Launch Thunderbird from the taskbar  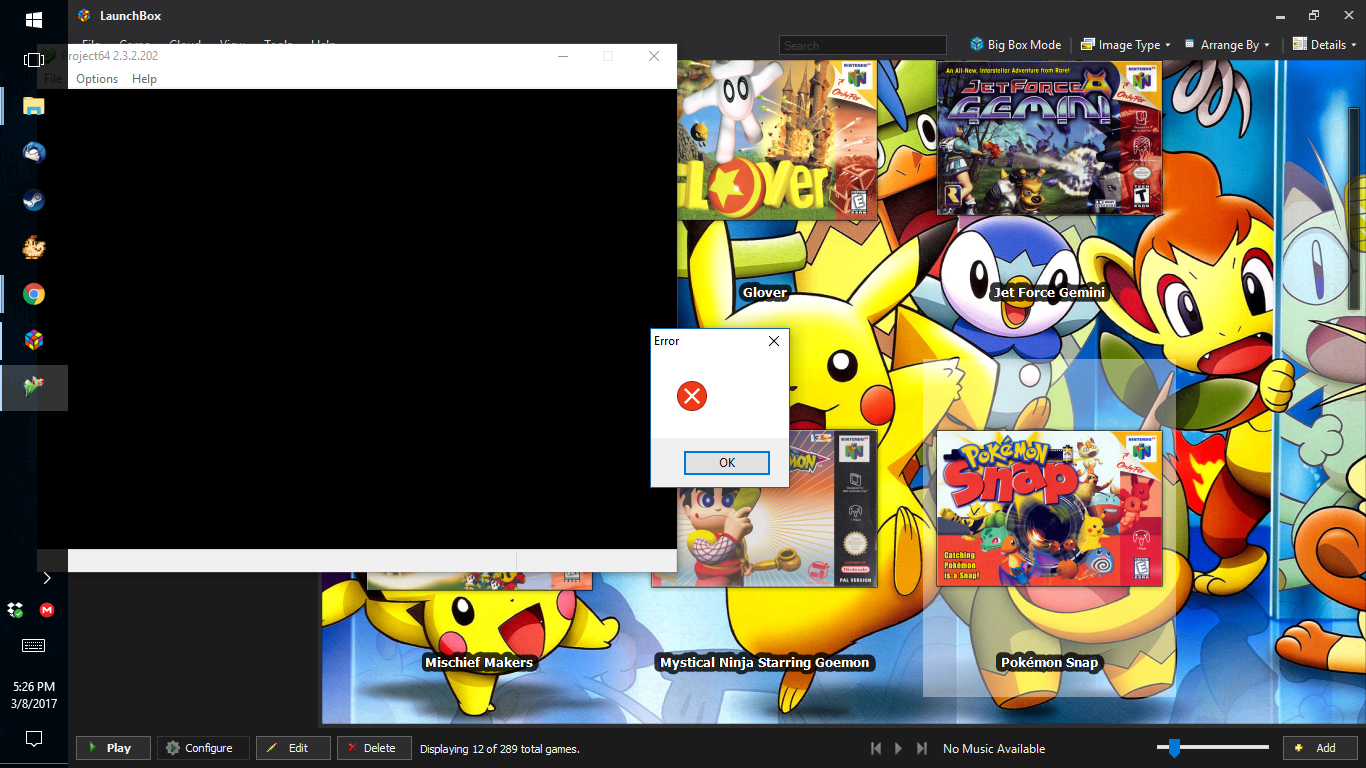click(x=34, y=153)
